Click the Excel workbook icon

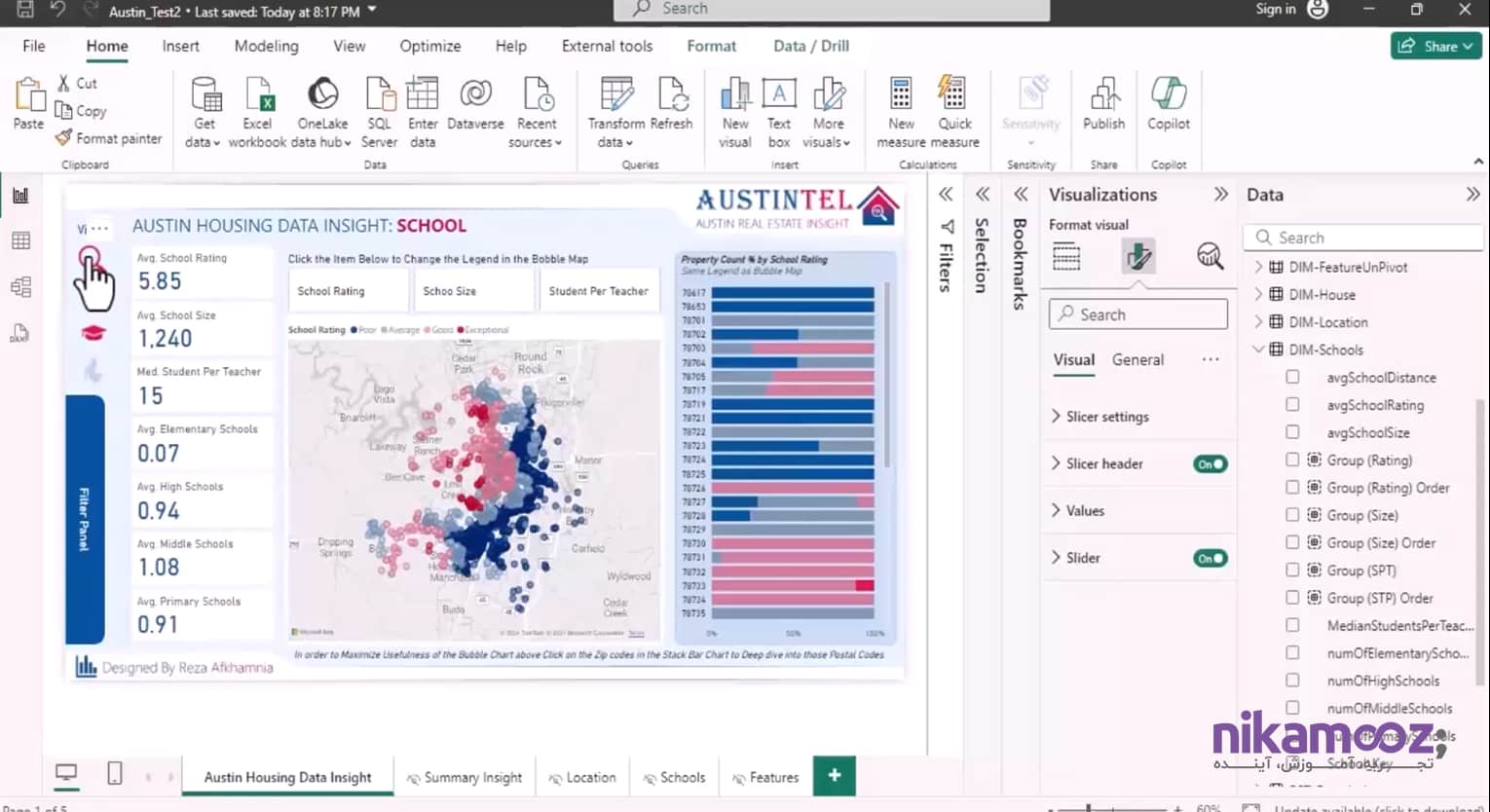click(x=258, y=96)
